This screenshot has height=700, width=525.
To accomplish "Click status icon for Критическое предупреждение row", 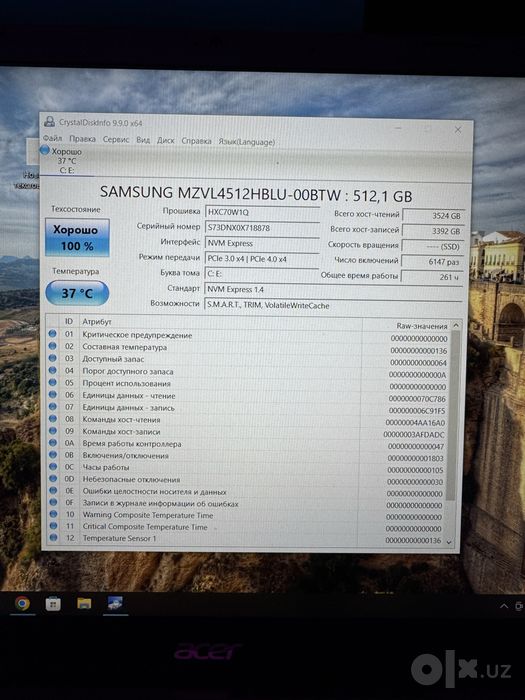I will click(x=52, y=333).
